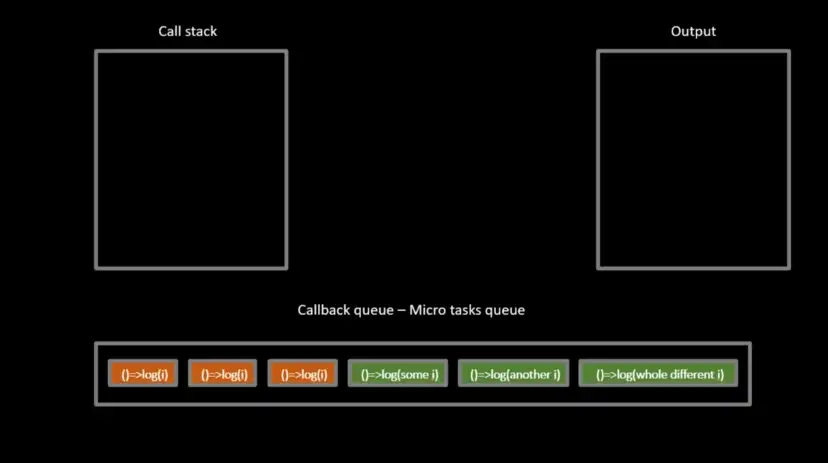Select the "()=>log(another i)" green block
The width and height of the screenshot is (828, 463).
pos(513,374)
